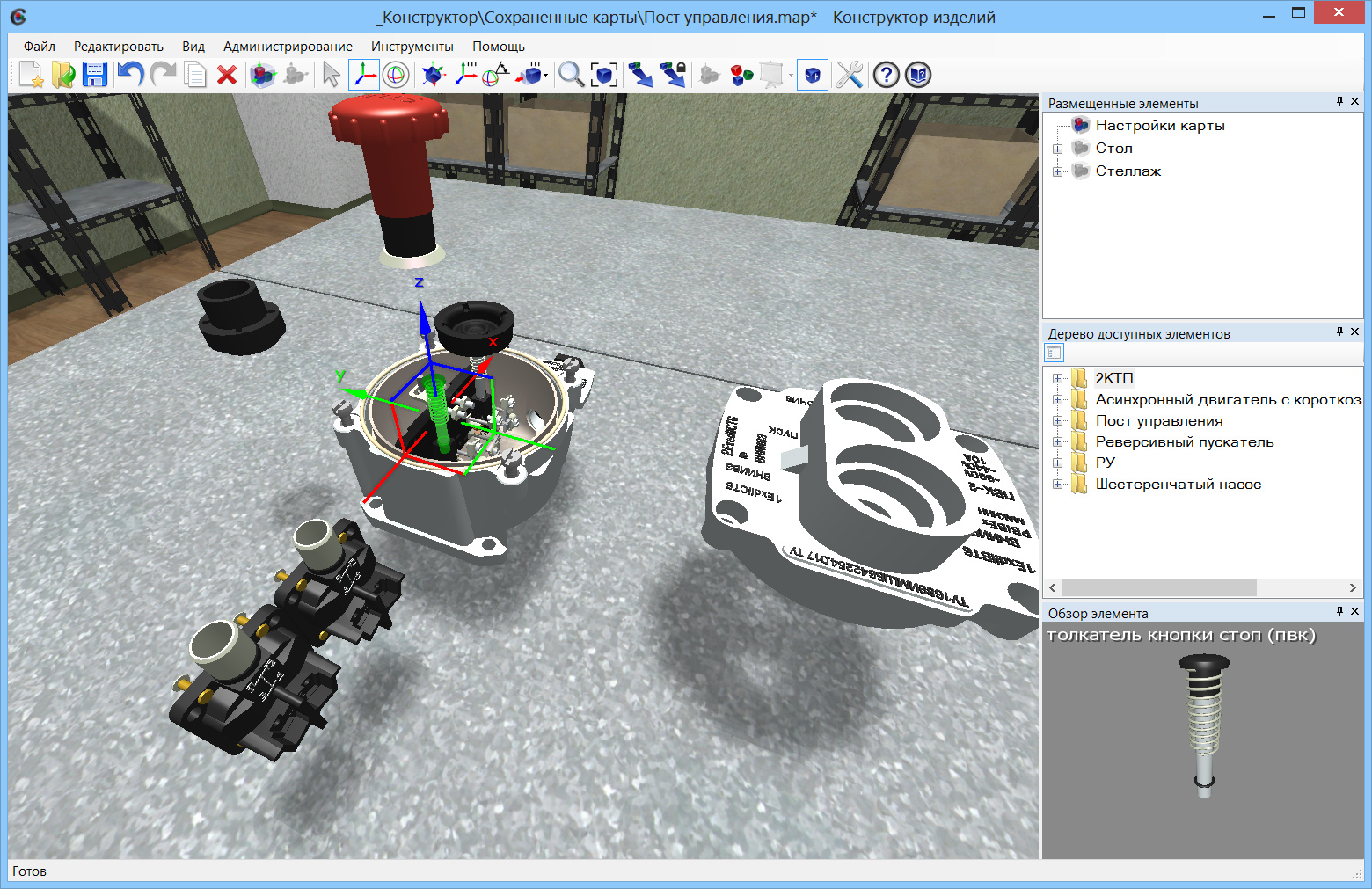Expand the Шестеренчатый насос folder
Viewport: 1372px width, 889px height.
[x=1057, y=485]
